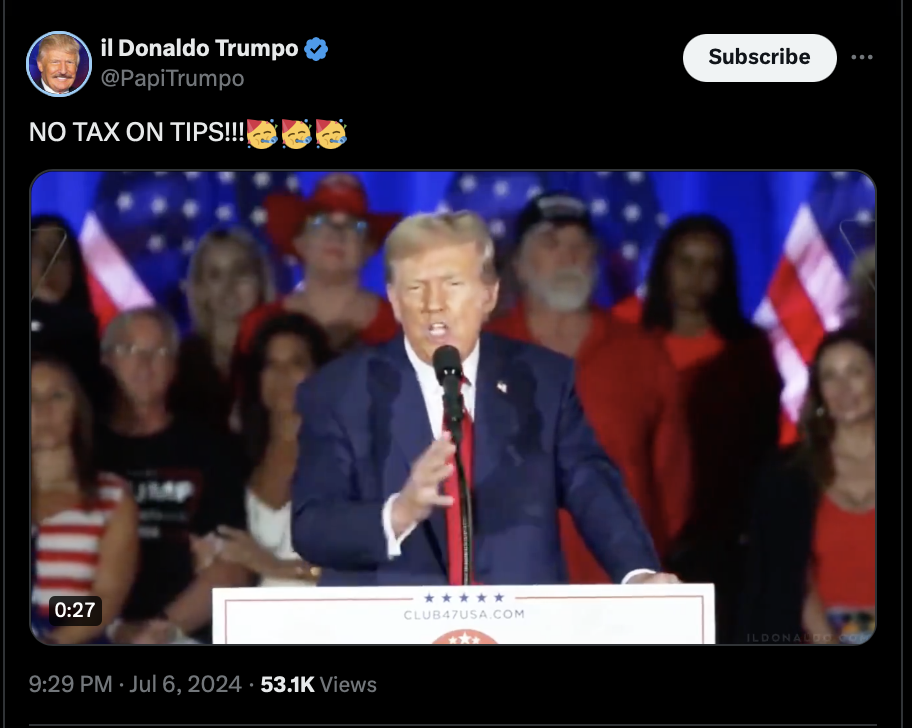Screen dimensions: 912x728
Task: Open the il Donaldo Trumpo profile avatar
Action: pyautogui.click(x=59, y=63)
